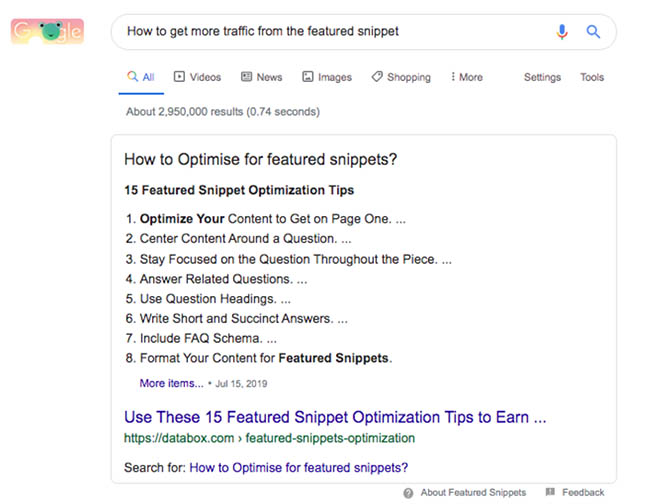Expand the More menu with three dots
The height and width of the screenshot is (504, 650).
coord(467,77)
